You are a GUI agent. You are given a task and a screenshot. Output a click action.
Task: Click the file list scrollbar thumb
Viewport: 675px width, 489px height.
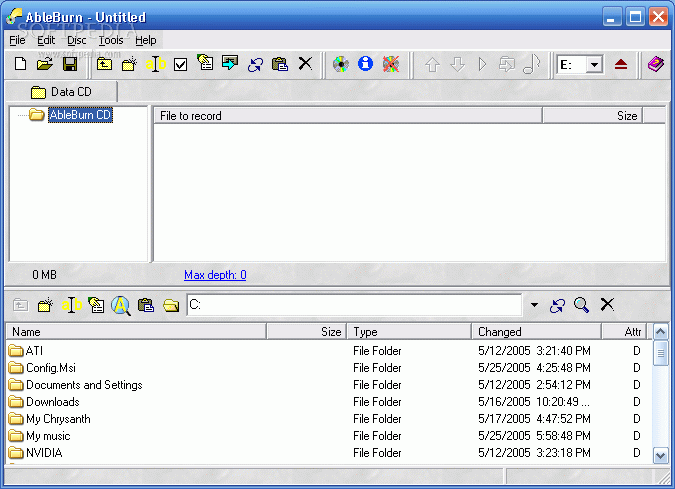[661, 353]
